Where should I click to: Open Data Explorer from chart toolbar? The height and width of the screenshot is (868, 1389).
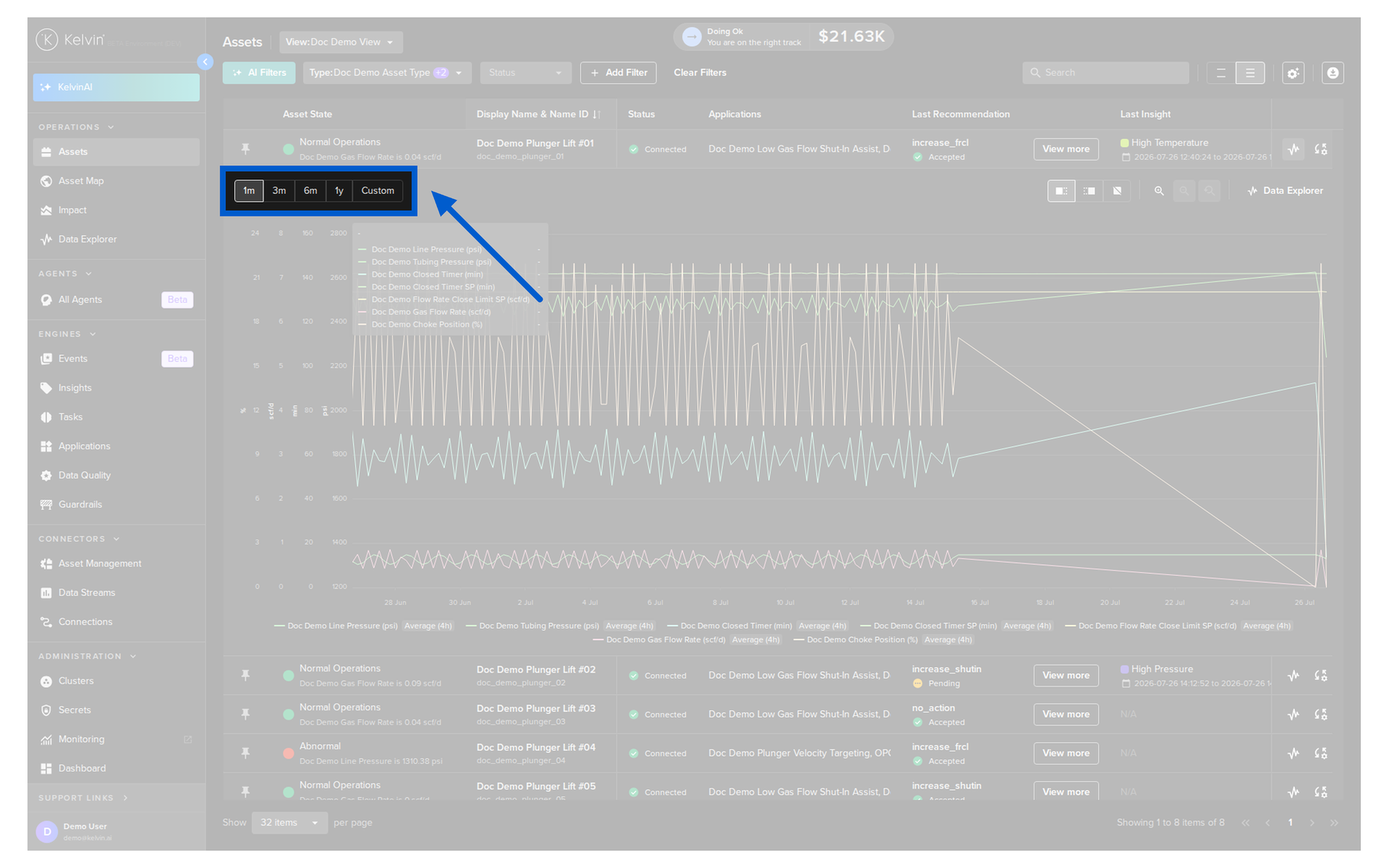pyautogui.click(x=1285, y=191)
